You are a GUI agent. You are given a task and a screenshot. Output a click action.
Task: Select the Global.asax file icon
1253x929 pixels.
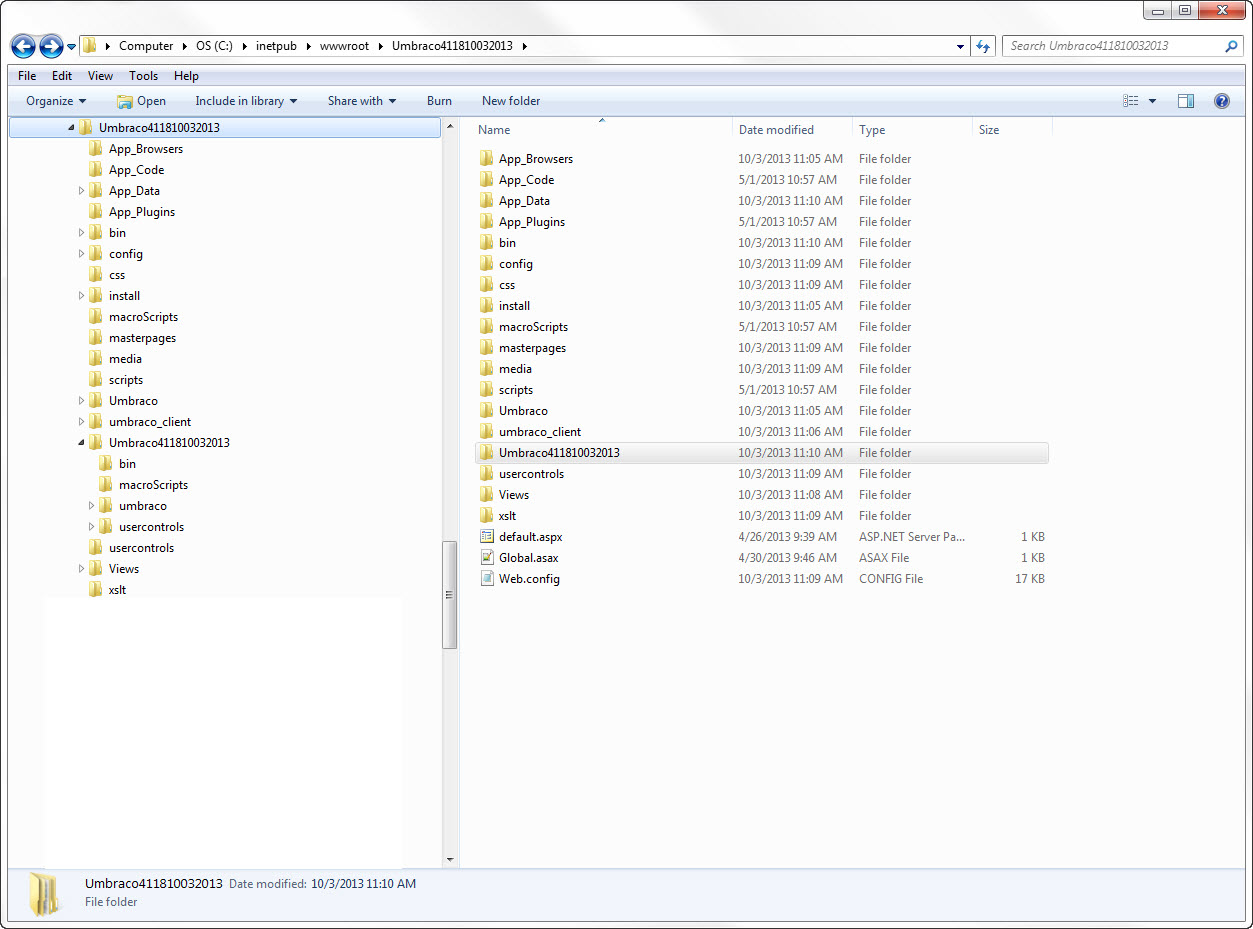click(x=487, y=558)
